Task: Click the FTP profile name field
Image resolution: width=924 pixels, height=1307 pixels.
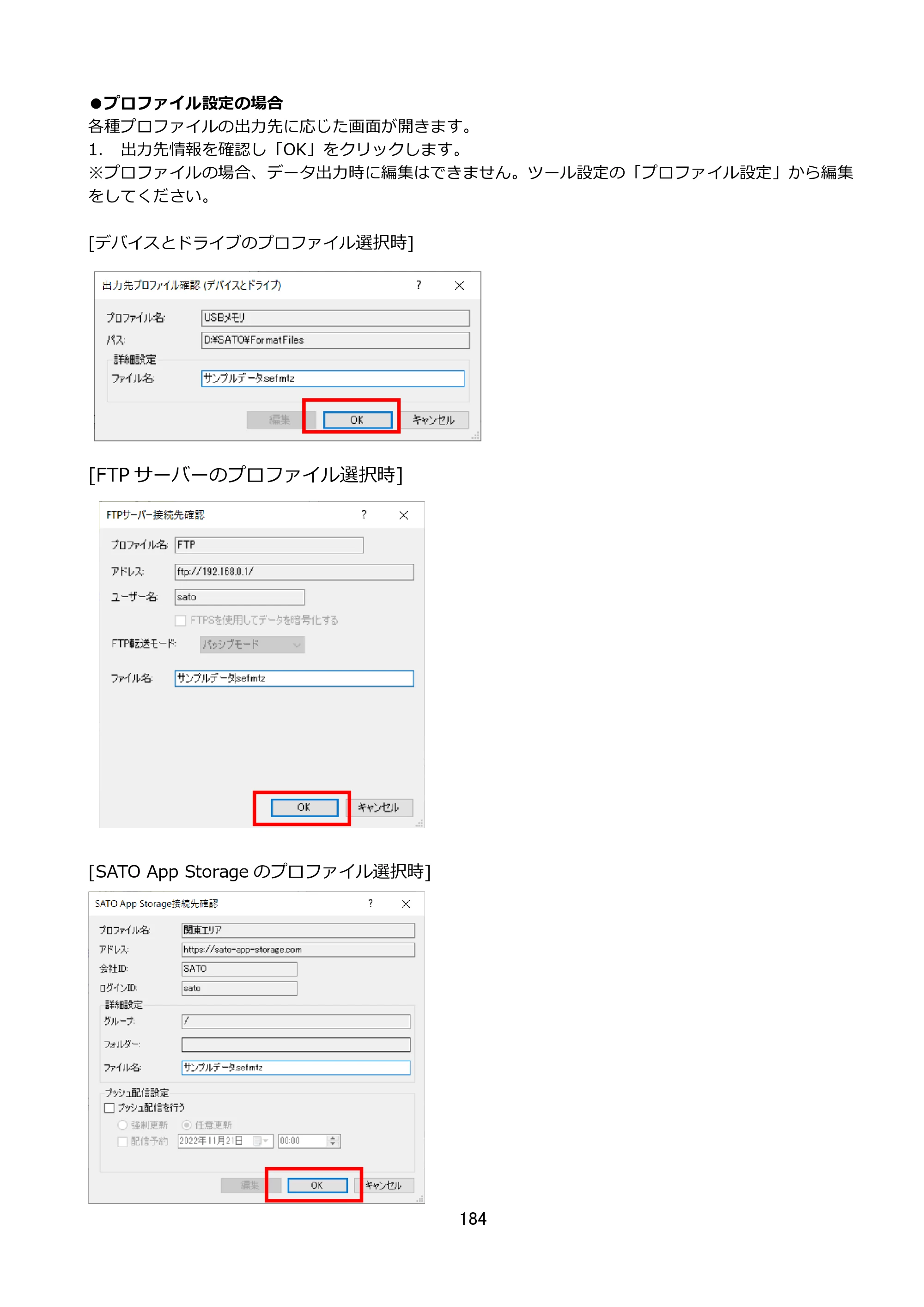Action: (269, 545)
